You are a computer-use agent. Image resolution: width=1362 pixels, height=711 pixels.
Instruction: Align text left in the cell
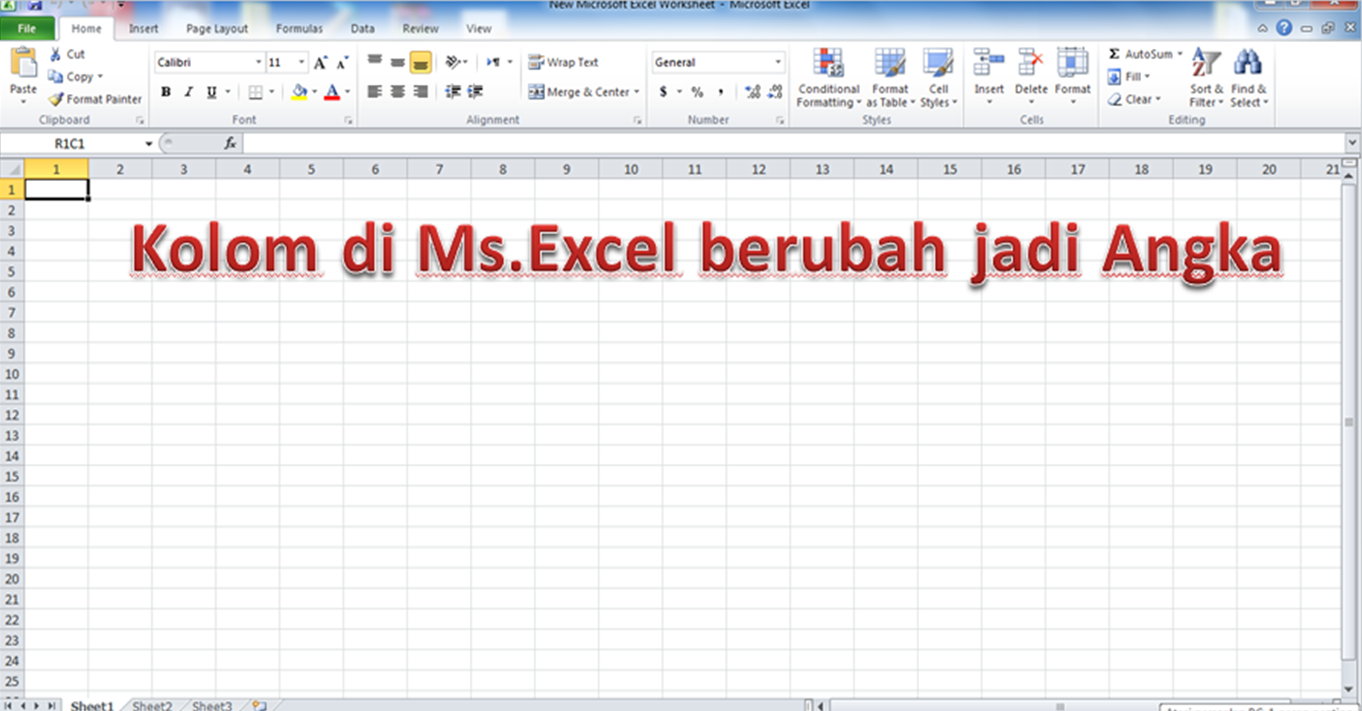[x=375, y=92]
